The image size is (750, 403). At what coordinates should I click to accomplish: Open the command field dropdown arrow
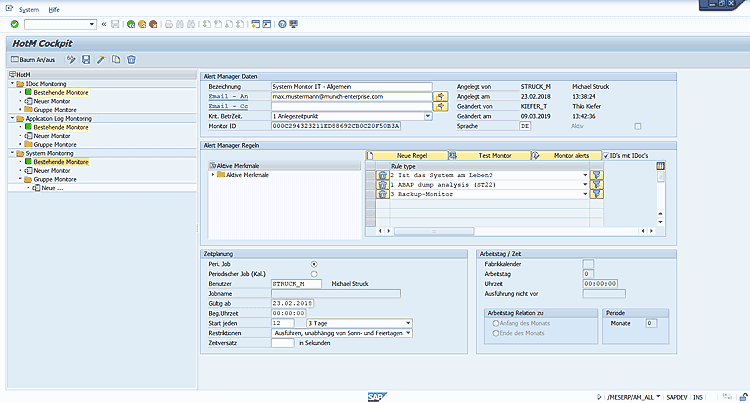pyautogui.click(x=92, y=24)
